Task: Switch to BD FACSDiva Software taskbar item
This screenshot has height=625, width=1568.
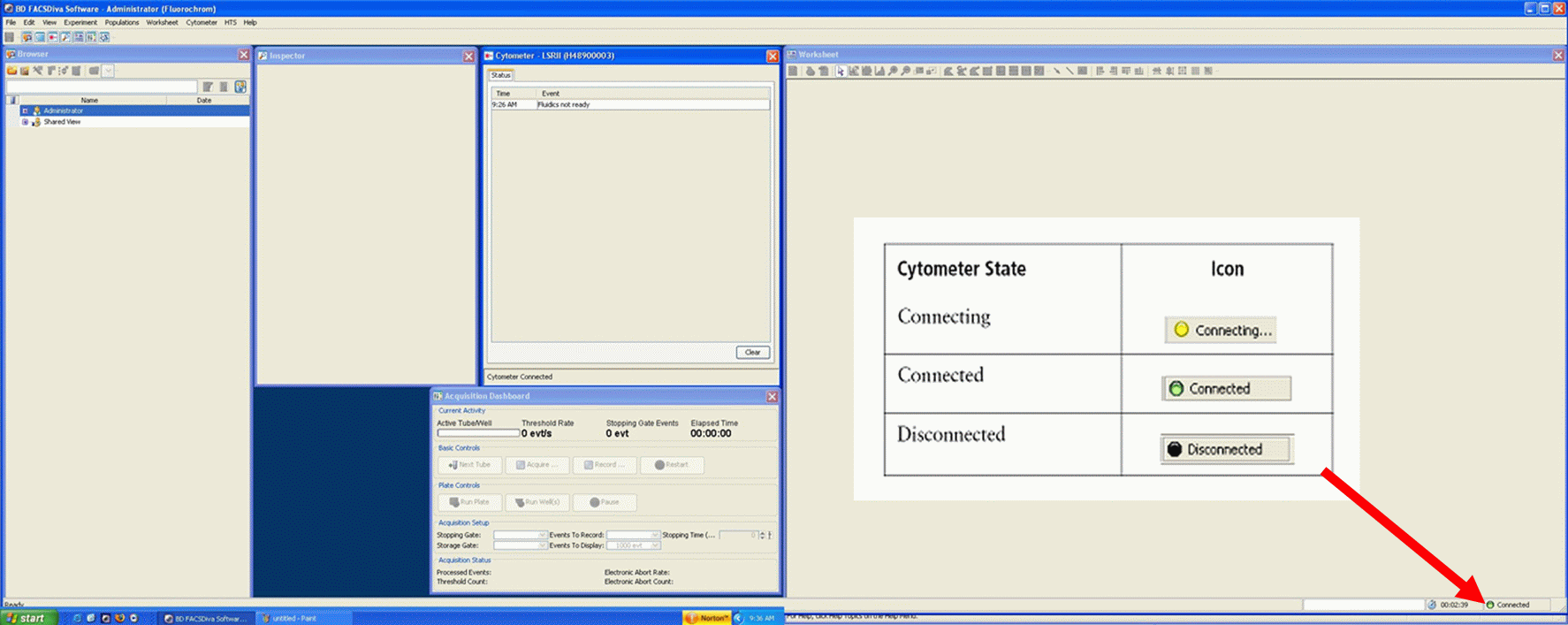Action: (x=207, y=618)
